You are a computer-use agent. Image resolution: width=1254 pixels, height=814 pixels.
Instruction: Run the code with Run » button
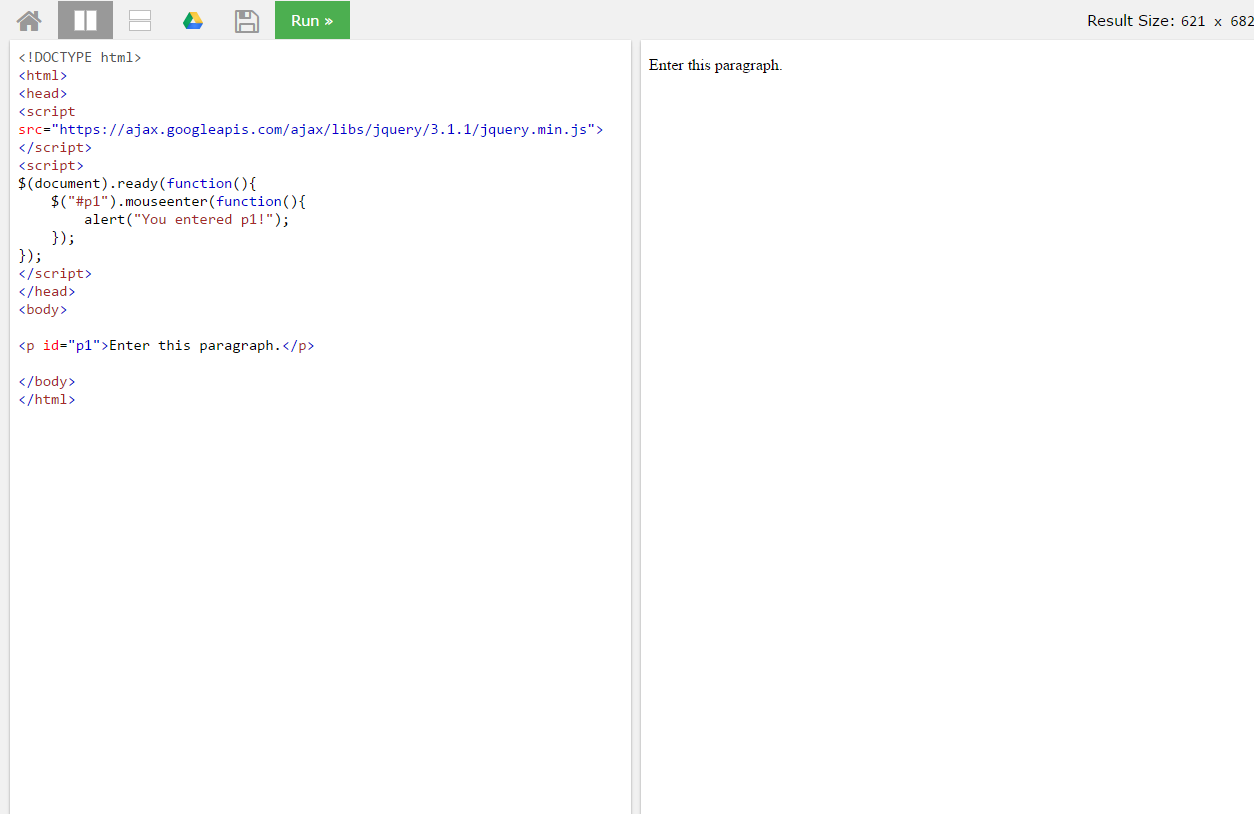click(312, 20)
